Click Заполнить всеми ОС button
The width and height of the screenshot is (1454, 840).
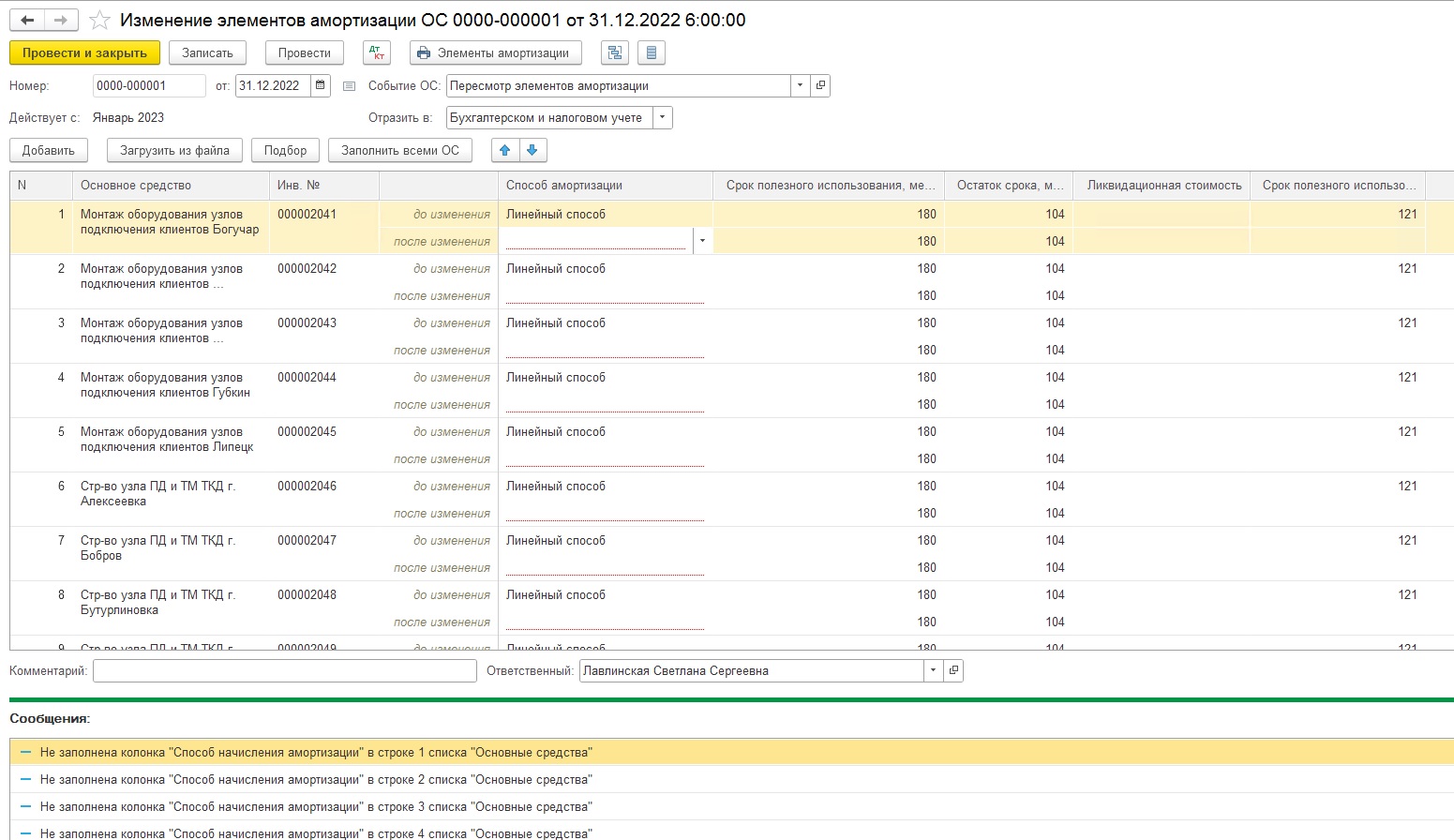click(400, 150)
